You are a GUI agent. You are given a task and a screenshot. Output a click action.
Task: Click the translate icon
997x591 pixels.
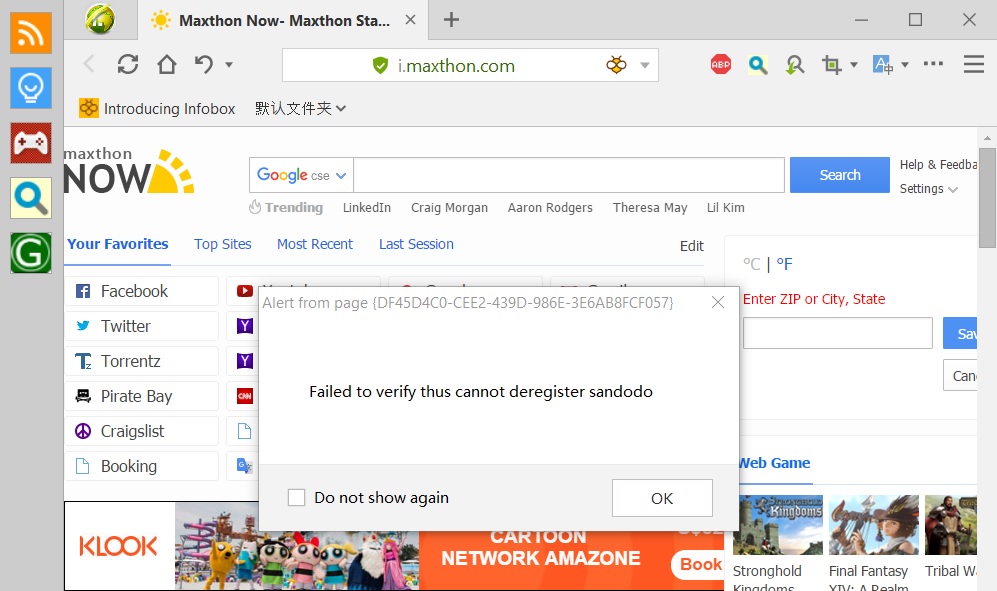click(x=883, y=64)
